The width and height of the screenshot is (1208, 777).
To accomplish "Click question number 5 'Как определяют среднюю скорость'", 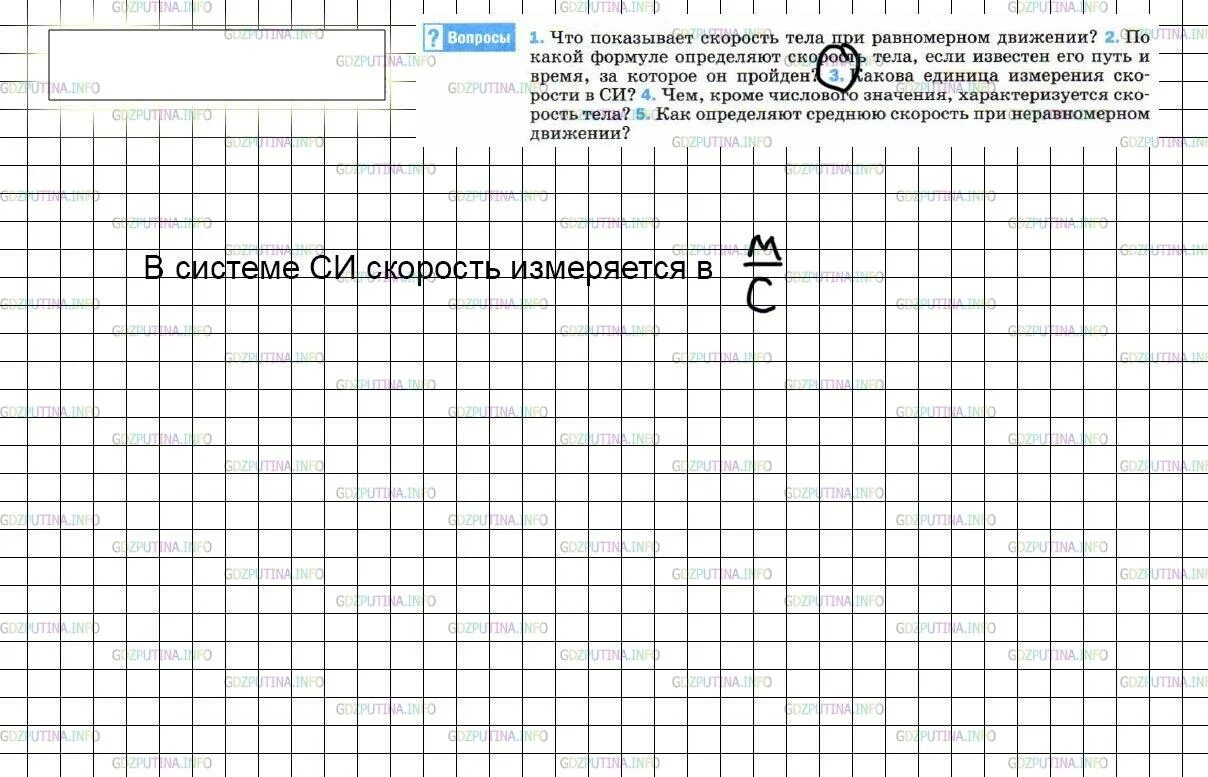I will pyautogui.click(x=641, y=114).
